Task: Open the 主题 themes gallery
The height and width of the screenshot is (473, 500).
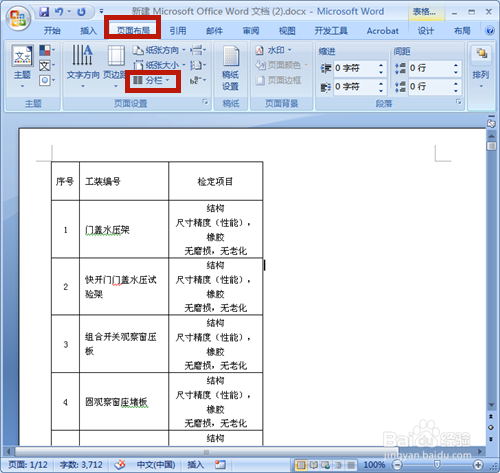Action: coord(22,67)
